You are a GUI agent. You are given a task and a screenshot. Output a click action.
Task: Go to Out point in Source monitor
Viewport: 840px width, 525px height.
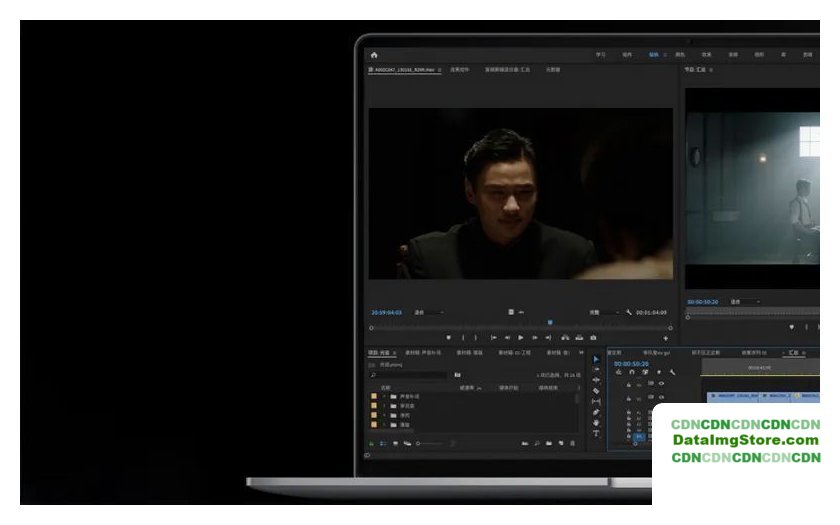click(548, 338)
